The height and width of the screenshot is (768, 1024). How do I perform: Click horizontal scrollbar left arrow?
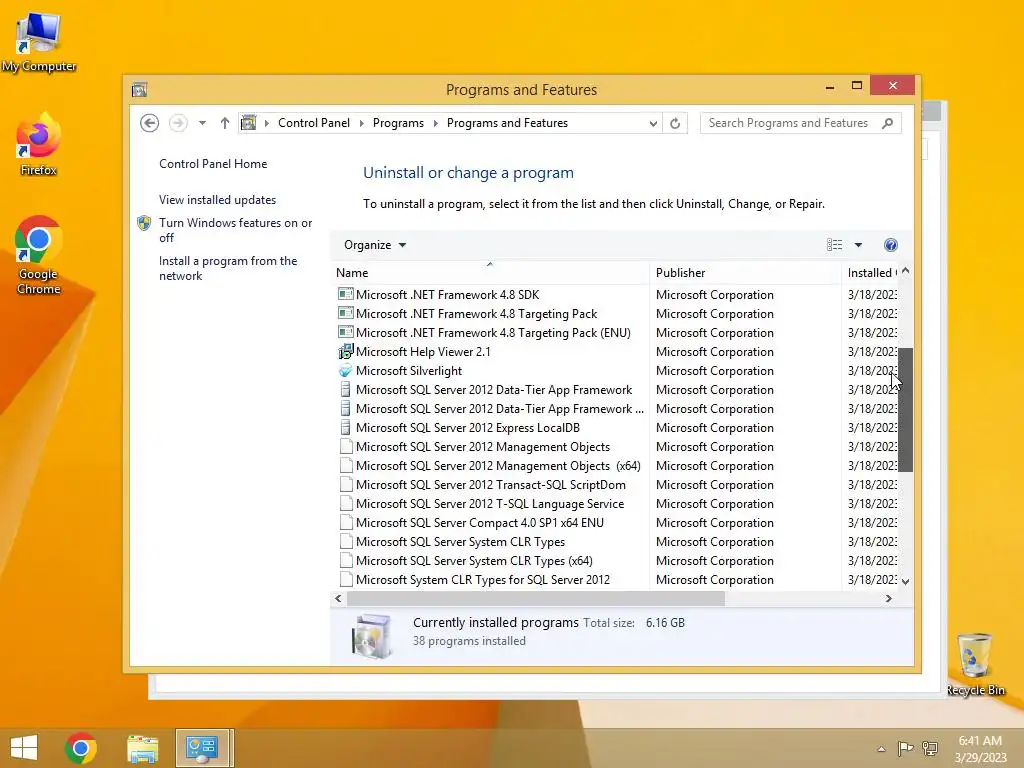click(338, 598)
